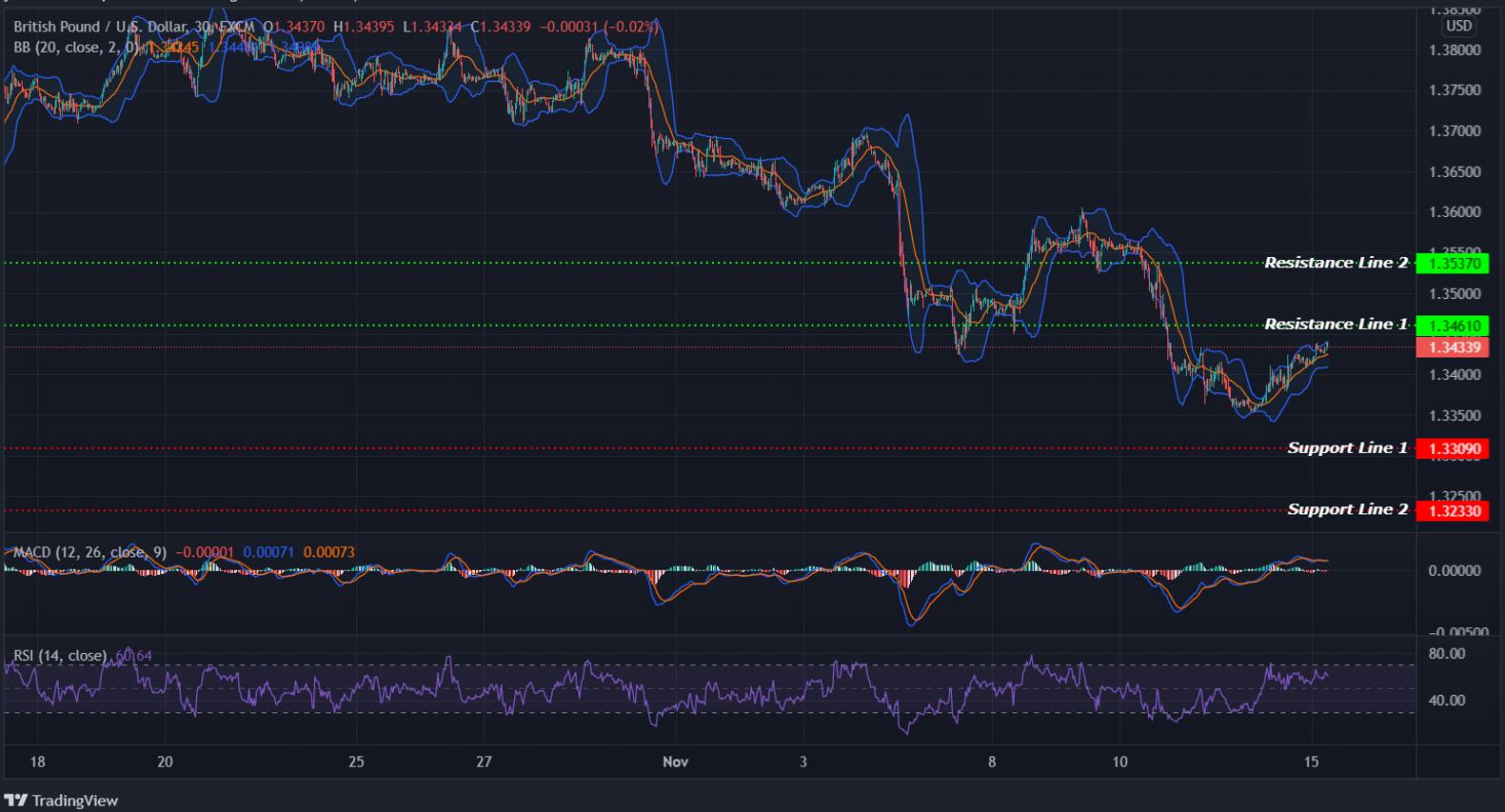Click the 1.37000 price axis label

[x=1455, y=131]
